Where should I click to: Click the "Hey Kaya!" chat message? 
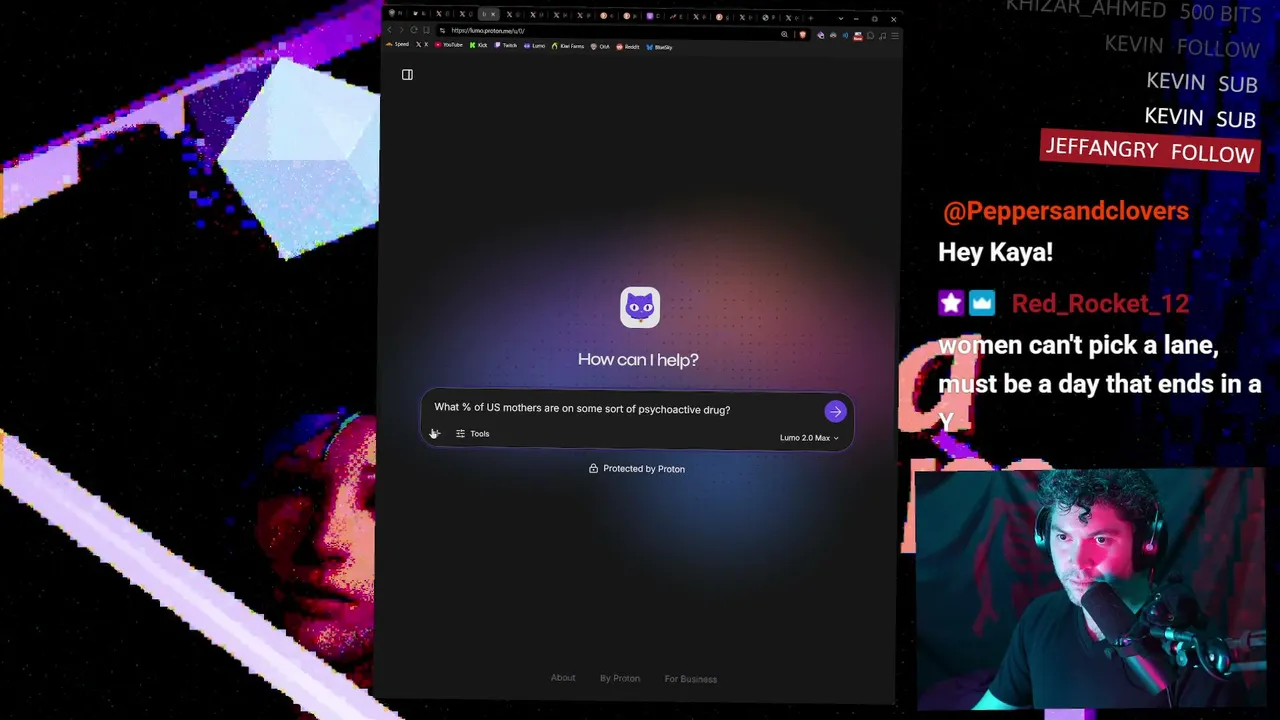click(996, 252)
